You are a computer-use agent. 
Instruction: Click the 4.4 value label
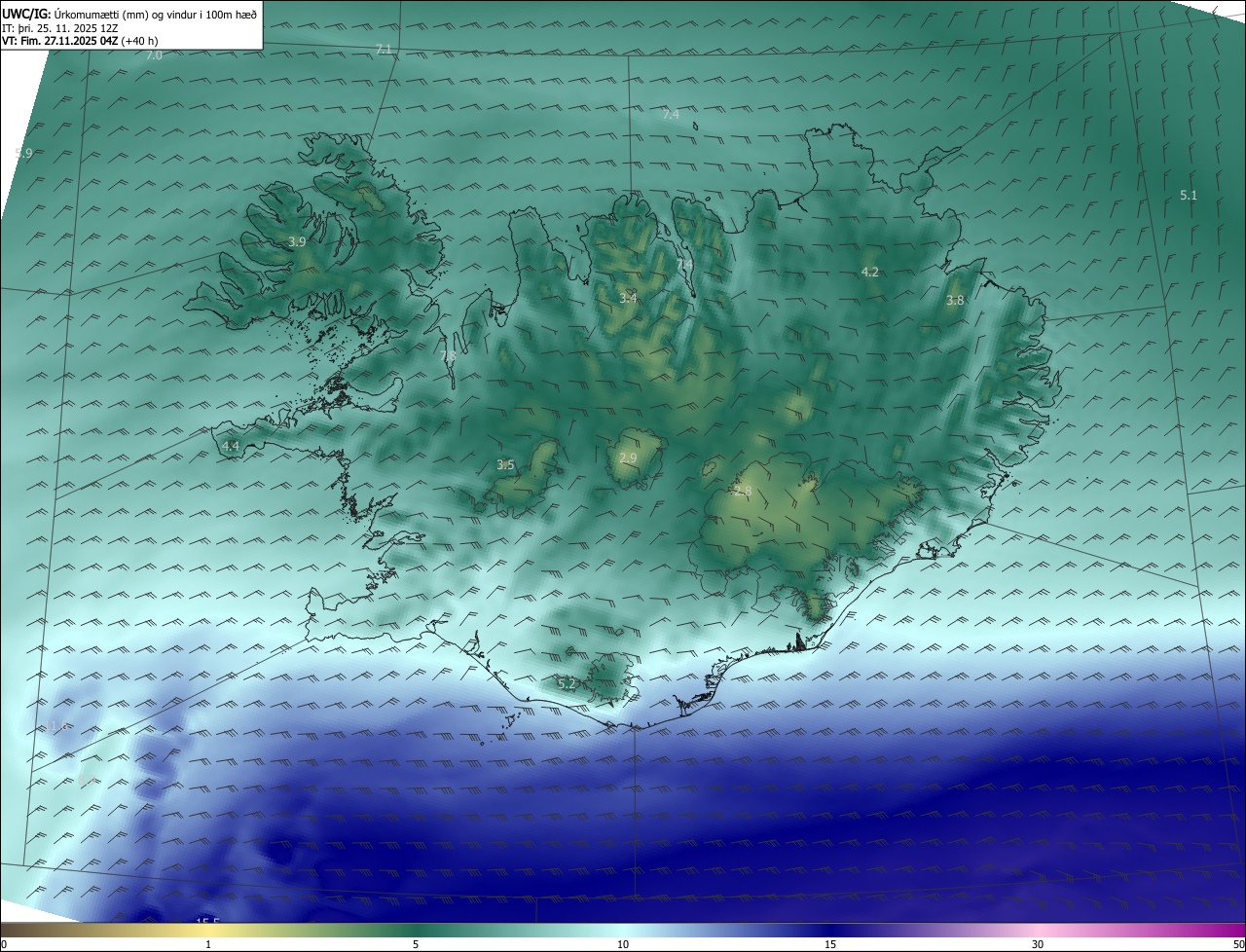point(231,446)
